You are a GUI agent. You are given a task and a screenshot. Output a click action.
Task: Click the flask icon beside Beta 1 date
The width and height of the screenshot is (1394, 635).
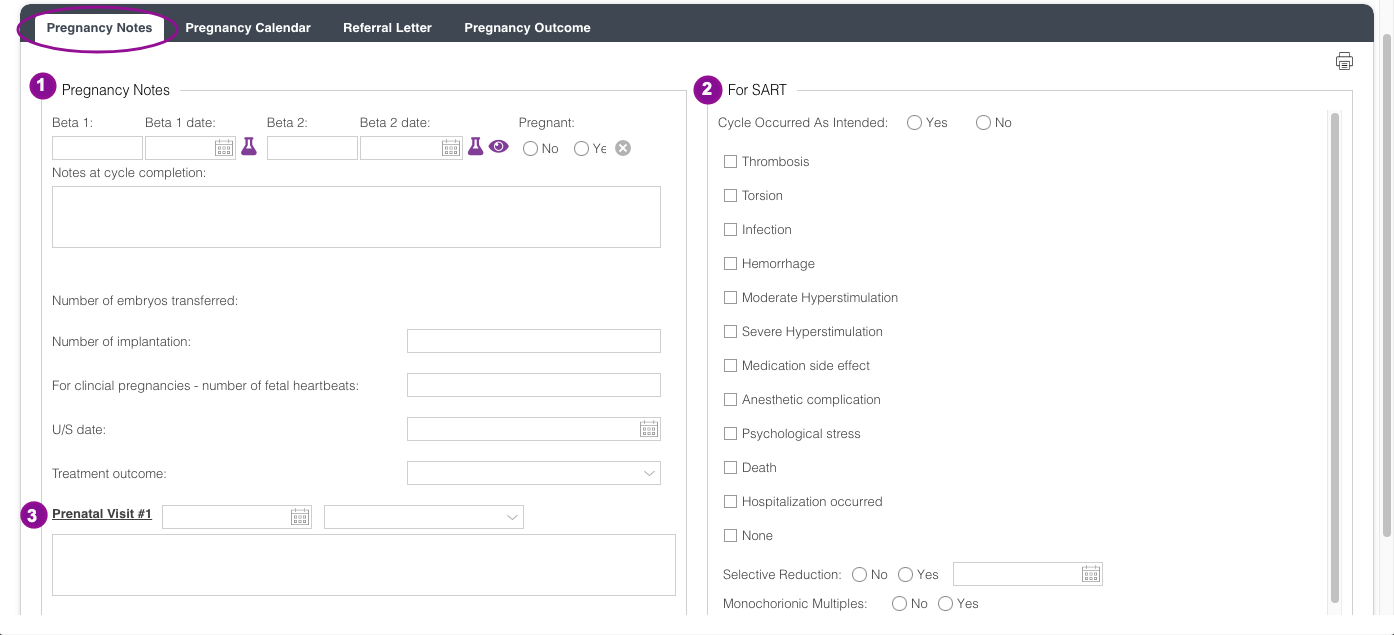pyautogui.click(x=249, y=147)
